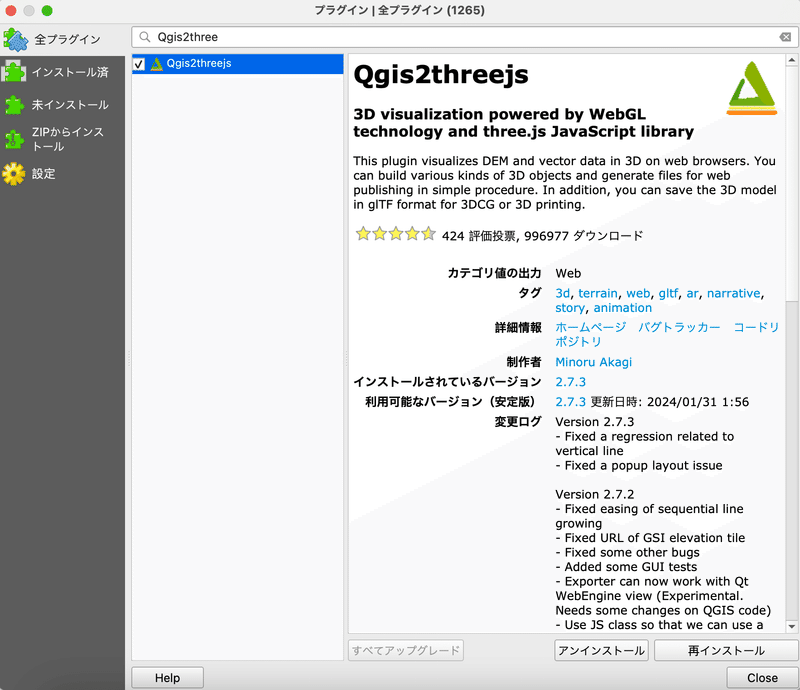This screenshot has height=690, width=800.
Task: Open the Minoru Akagi author link
Action: click(594, 361)
